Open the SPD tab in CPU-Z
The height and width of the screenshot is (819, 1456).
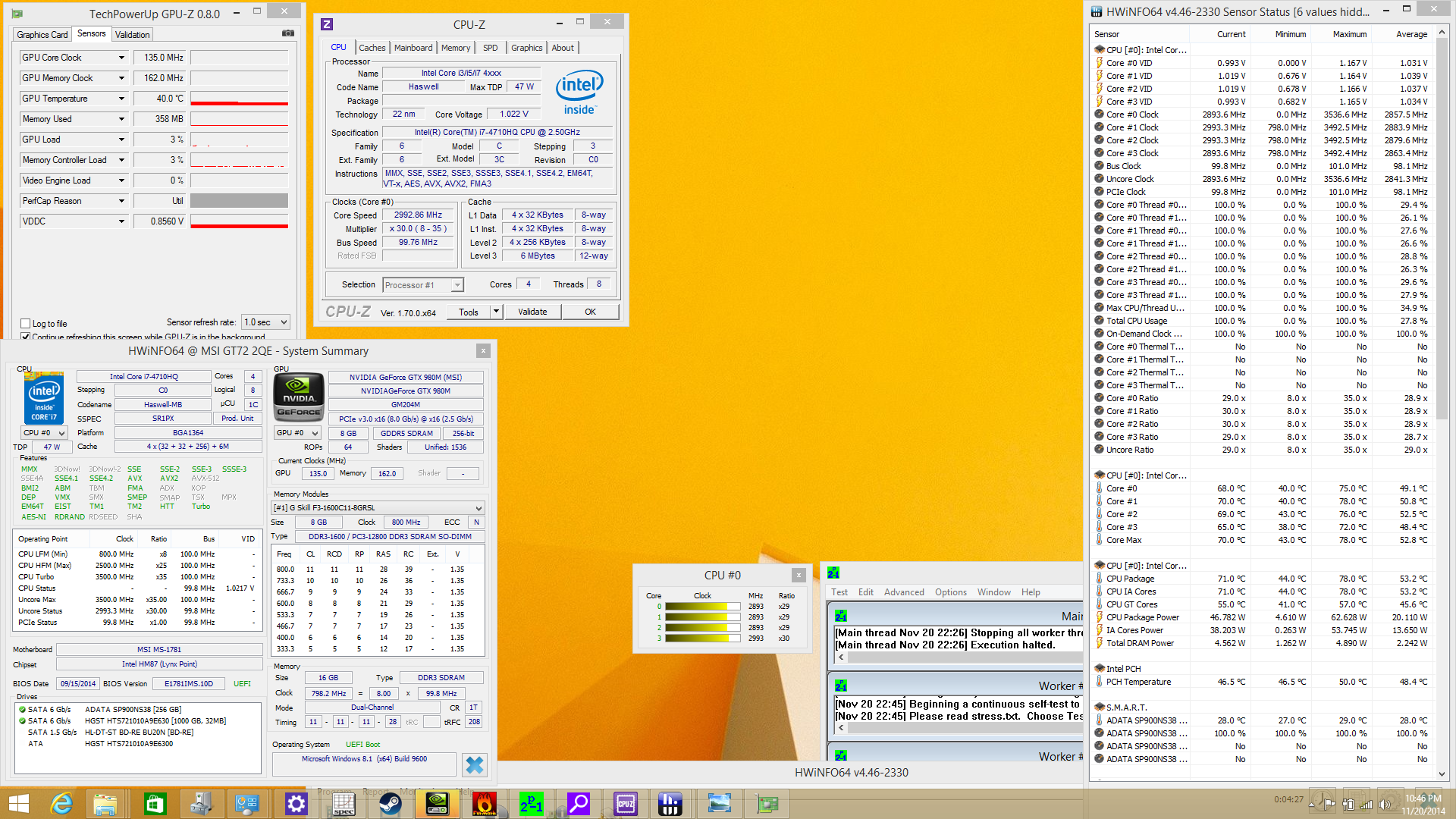(491, 48)
